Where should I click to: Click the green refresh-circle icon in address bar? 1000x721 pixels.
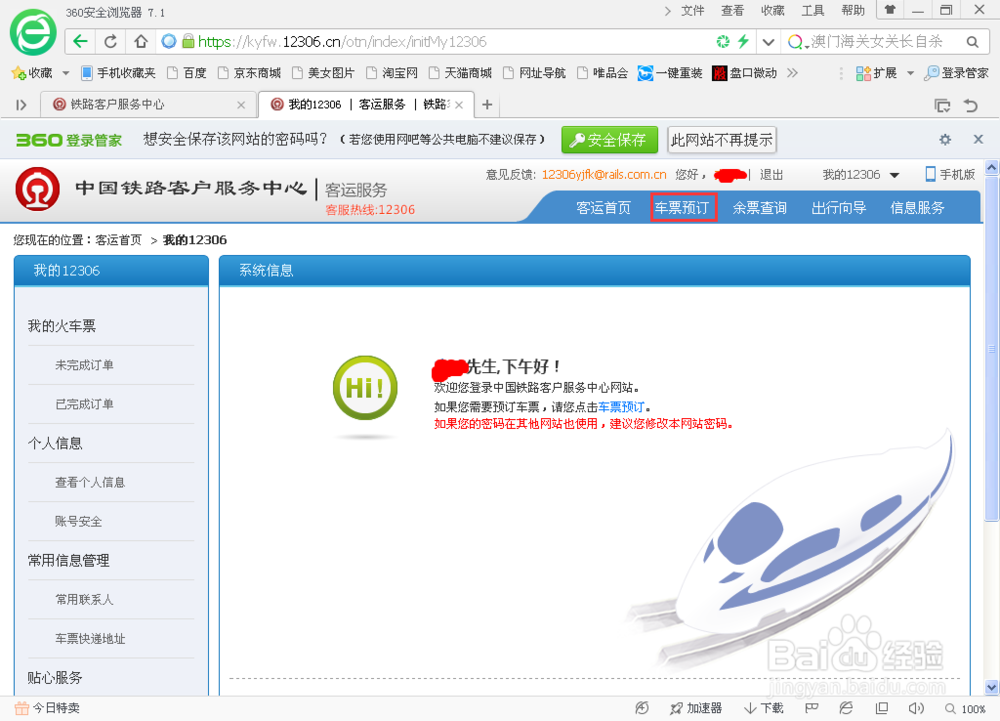coord(723,41)
